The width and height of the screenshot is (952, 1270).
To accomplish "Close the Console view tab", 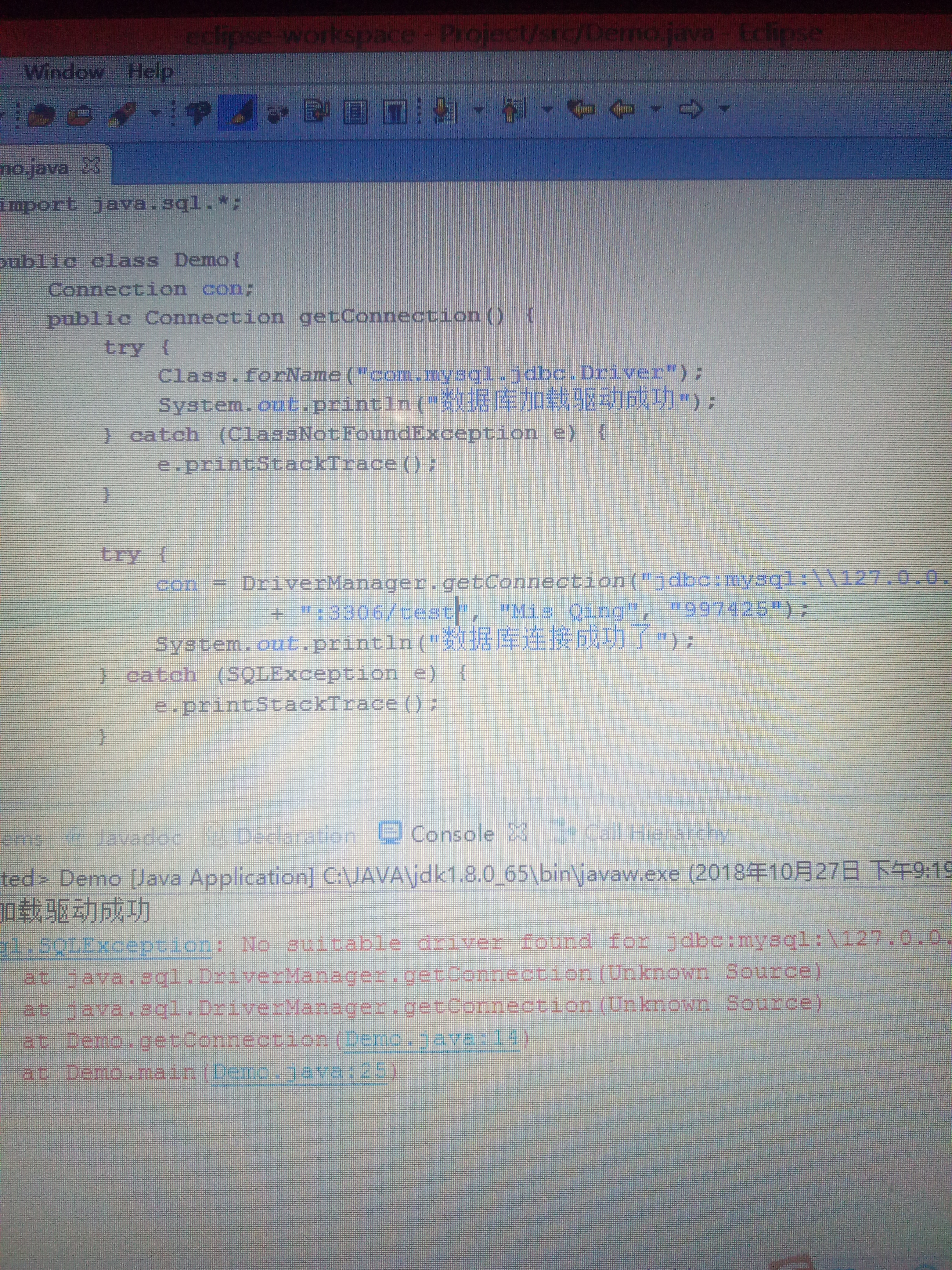I will (517, 832).
